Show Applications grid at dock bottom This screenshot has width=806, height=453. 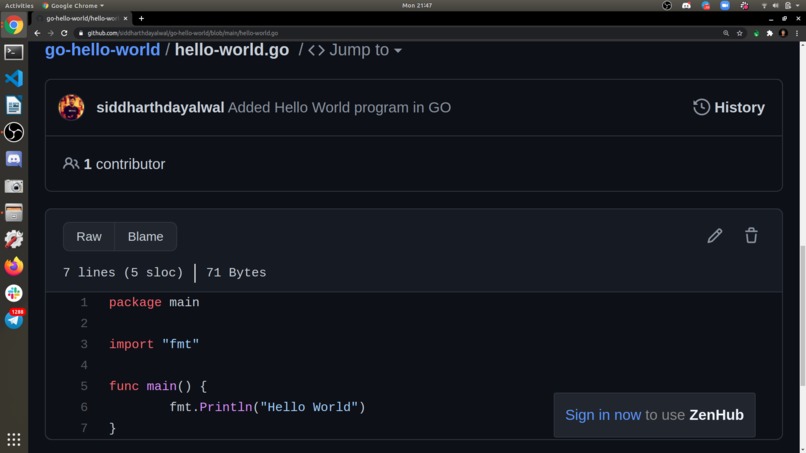14,440
